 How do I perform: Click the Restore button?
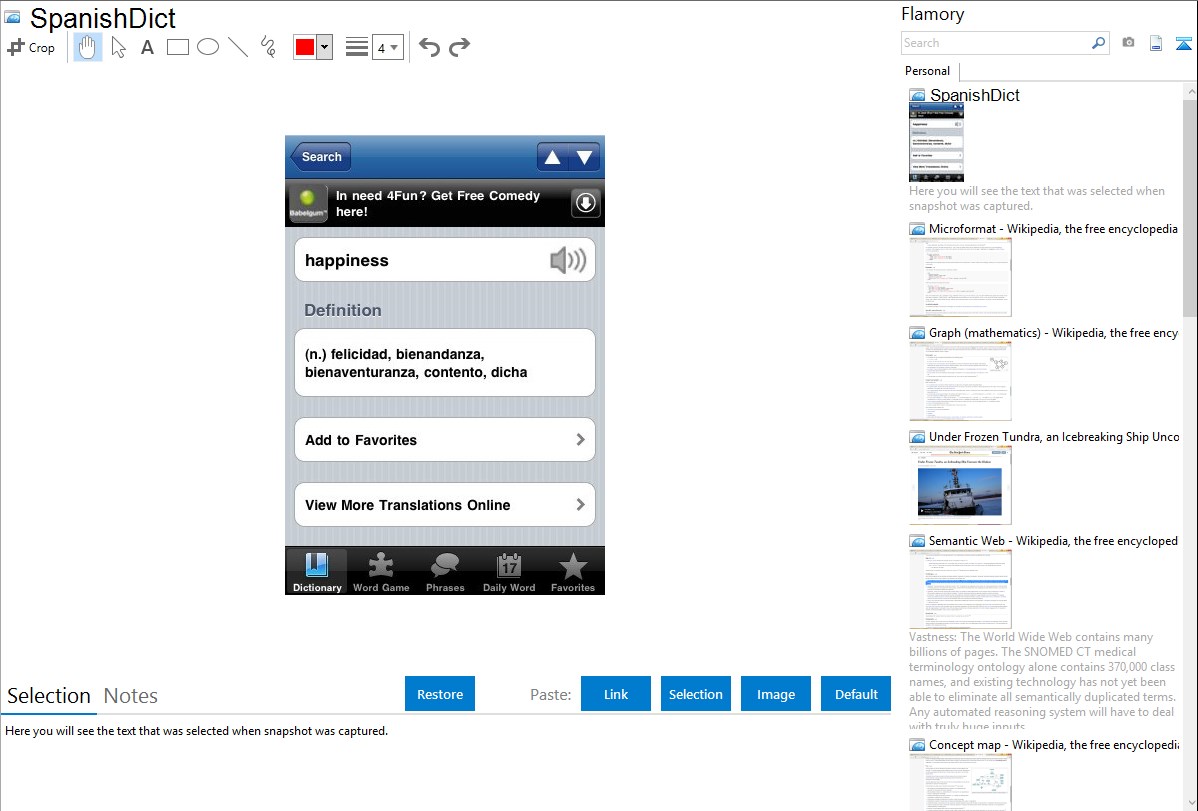point(440,694)
